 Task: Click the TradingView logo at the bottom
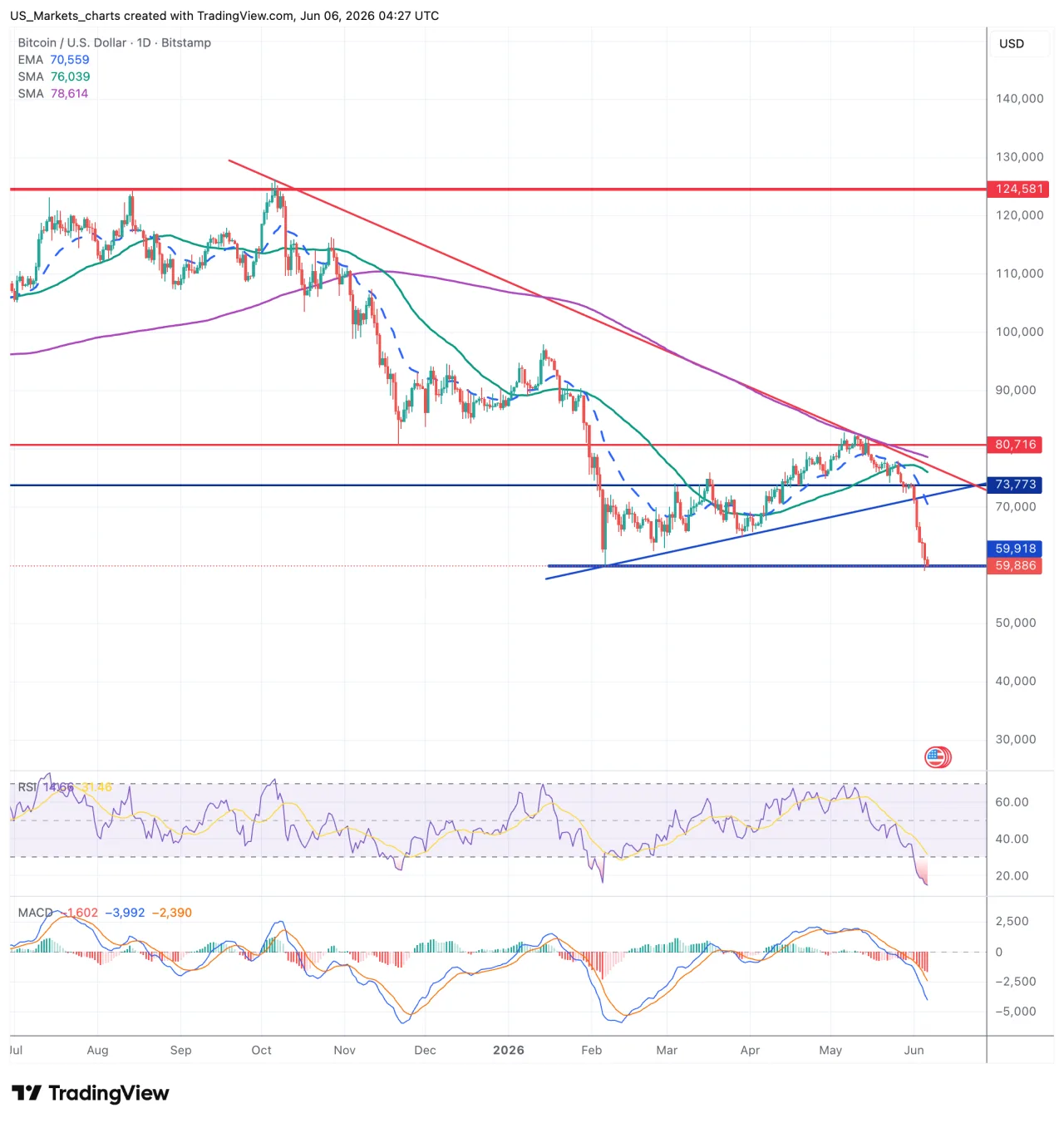coord(91,1093)
